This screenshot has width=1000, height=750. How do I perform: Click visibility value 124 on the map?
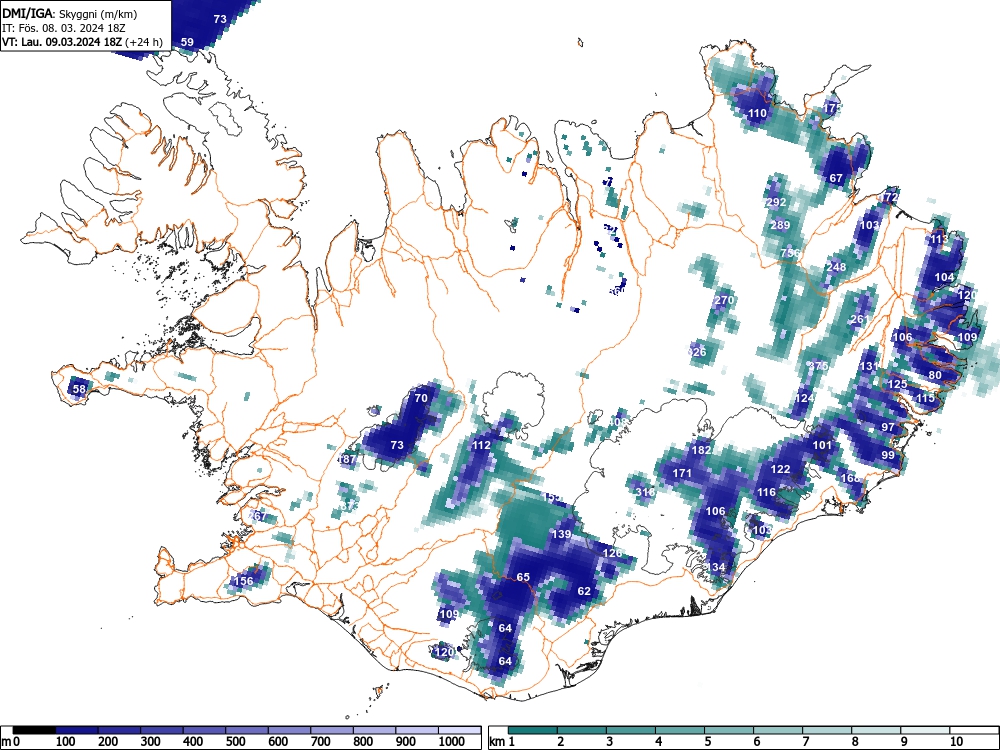coord(805,398)
